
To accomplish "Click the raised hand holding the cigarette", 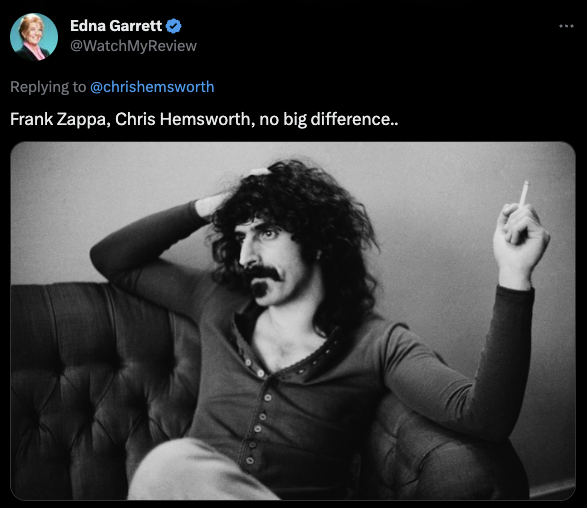I will tap(520, 240).
